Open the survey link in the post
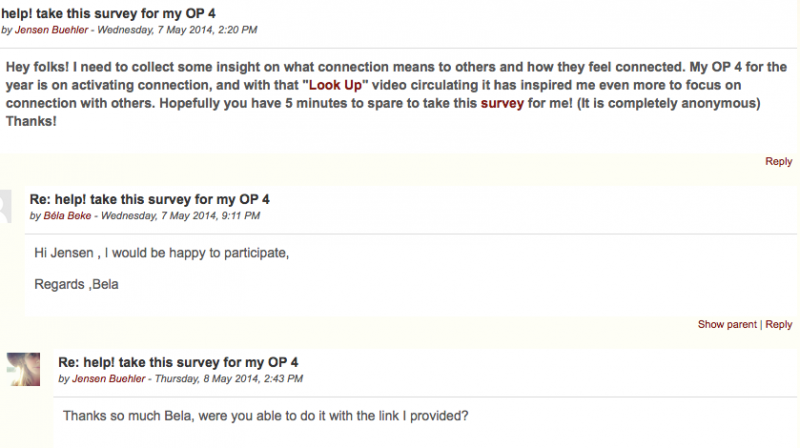The height and width of the screenshot is (448, 800). click(x=502, y=103)
